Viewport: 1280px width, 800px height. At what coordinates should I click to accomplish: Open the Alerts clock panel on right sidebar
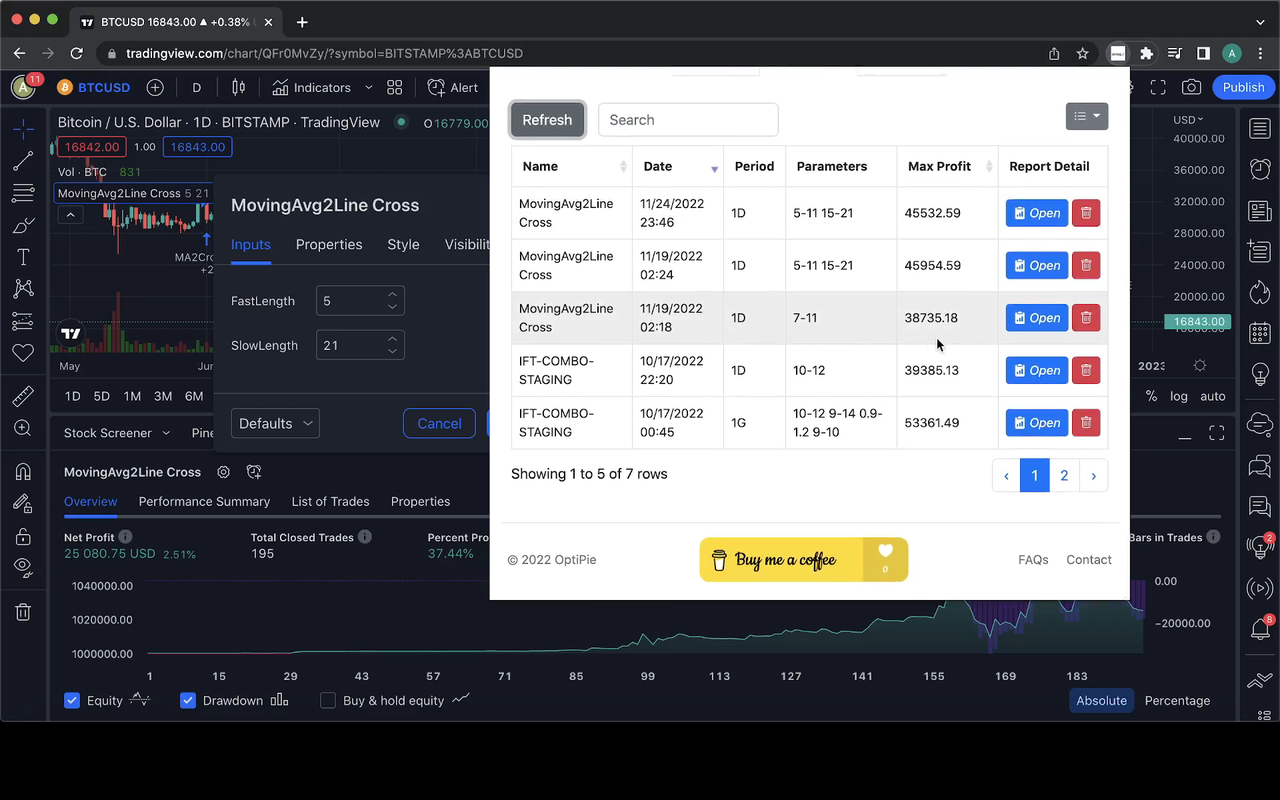tap(1260, 167)
